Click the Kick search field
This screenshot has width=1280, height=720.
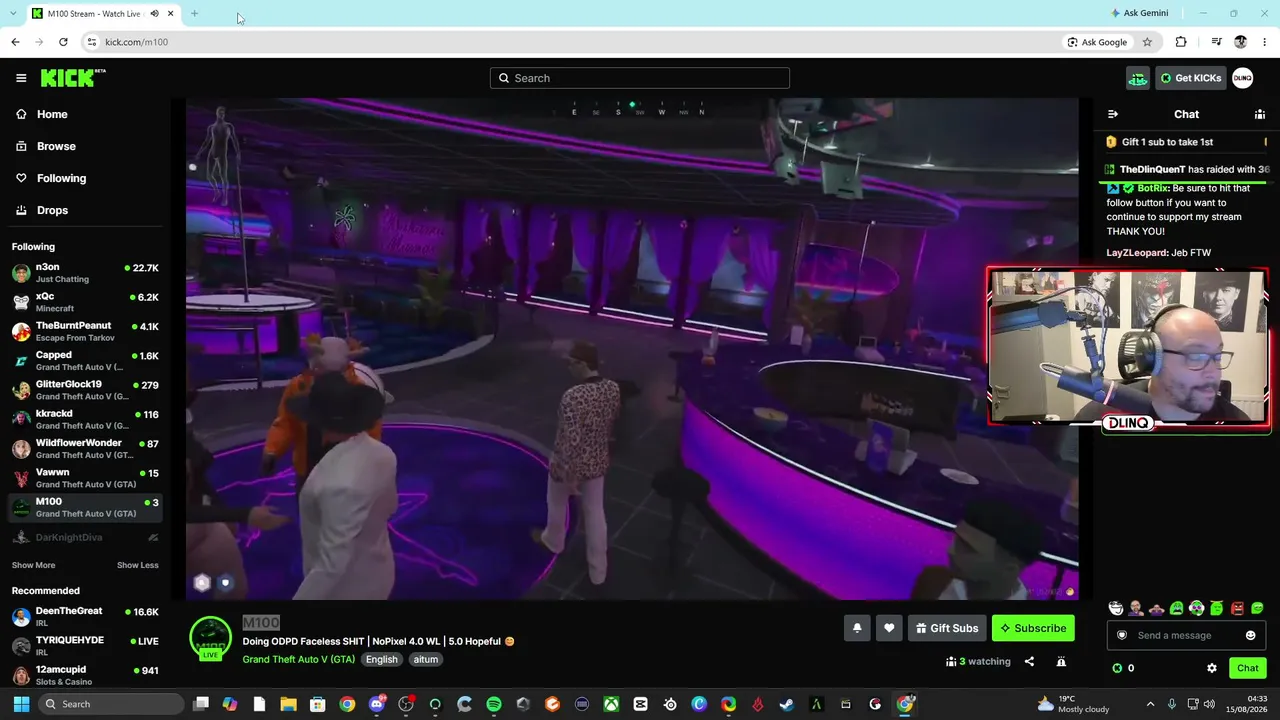[640, 78]
